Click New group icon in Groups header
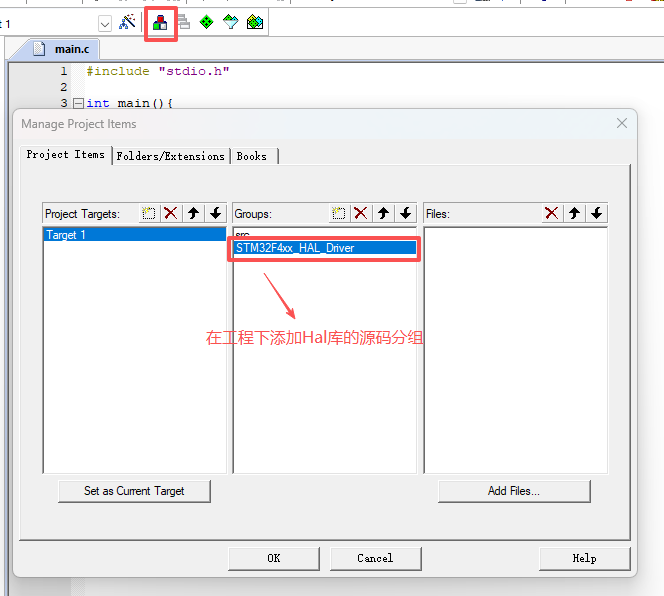664x596 pixels. 339,213
